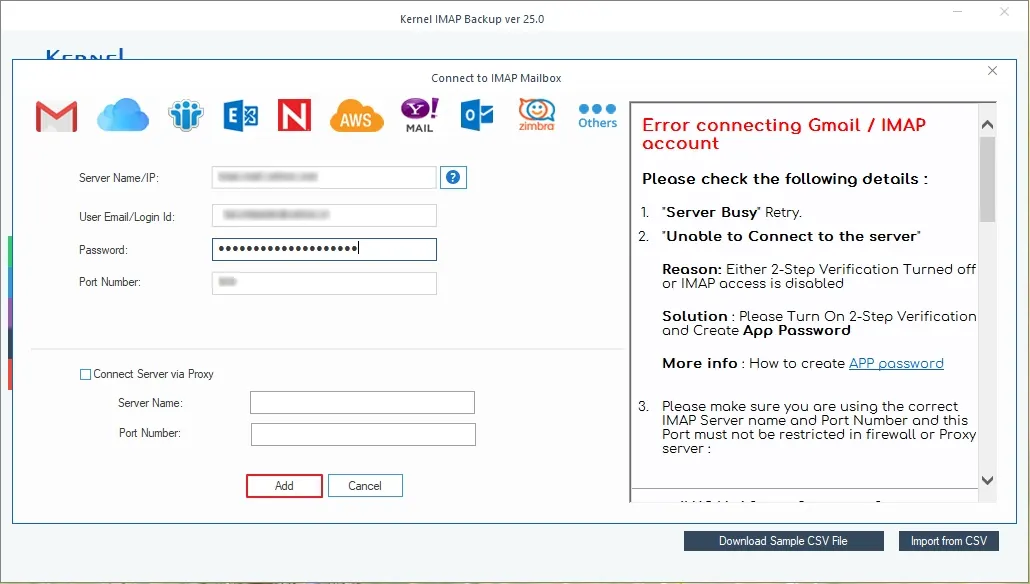The image size is (1030, 584).
Task: Click Import from CSV button
Action: pos(949,541)
